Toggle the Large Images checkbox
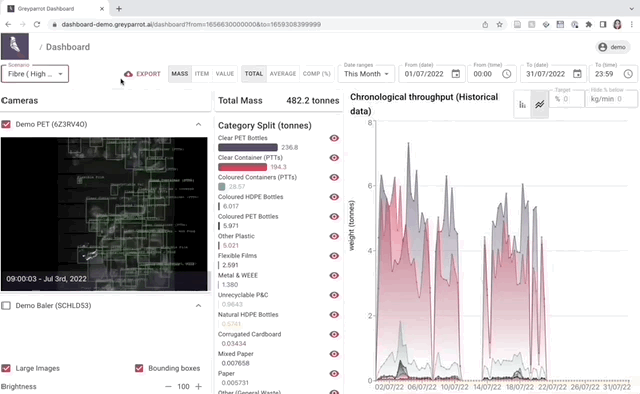The image size is (640, 394). point(6,368)
